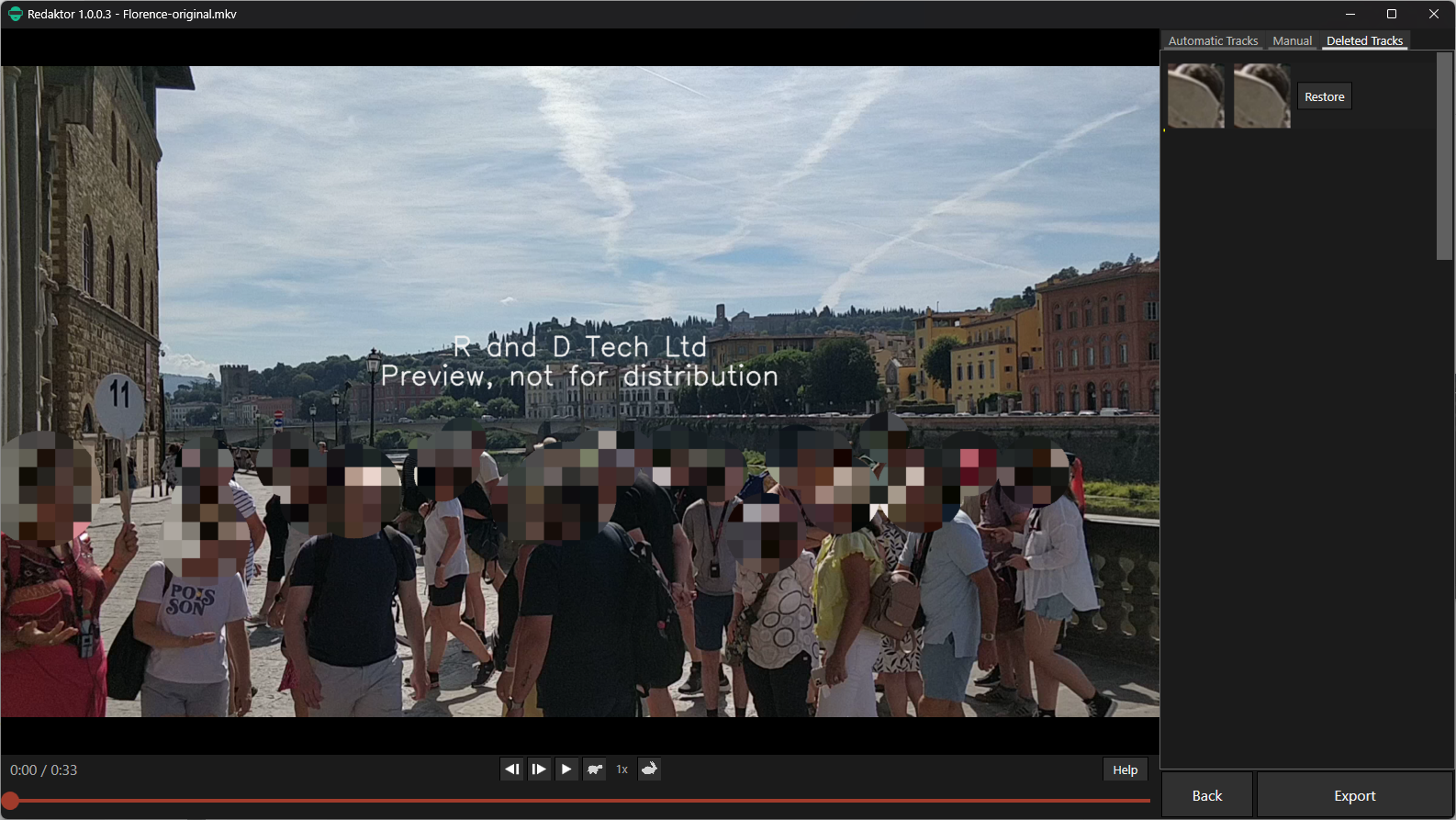Viewport: 1456px width, 820px height.
Task: Switch to Automatic Tracks tab
Action: 1213,41
